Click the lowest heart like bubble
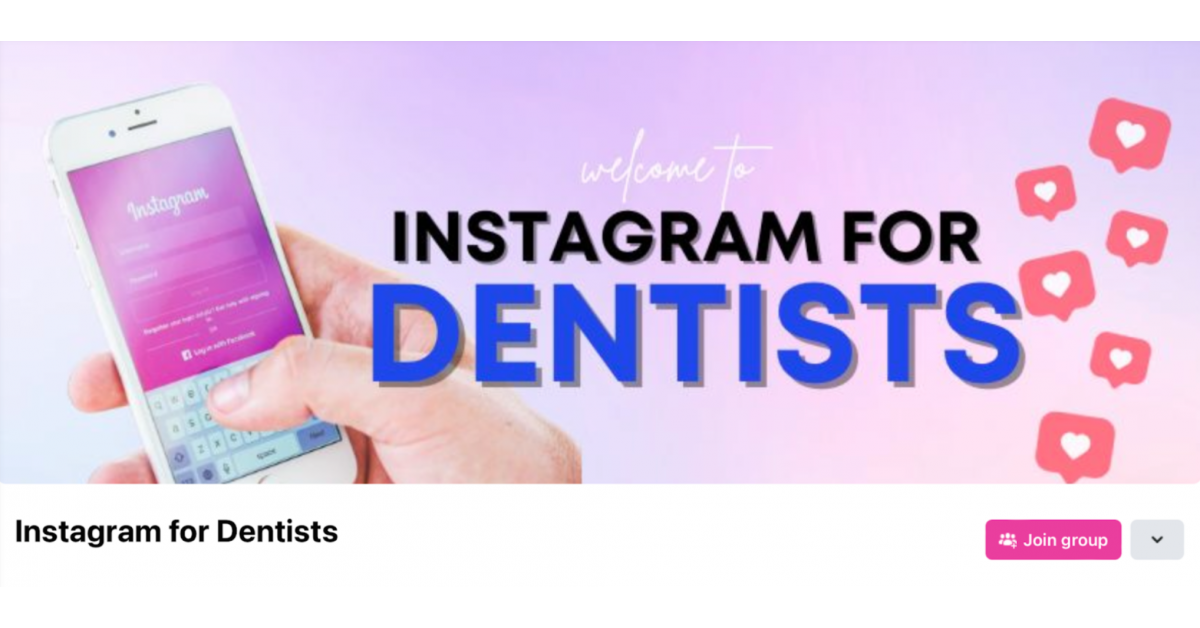This screenshot has width=1200, height=628. 1075,446
